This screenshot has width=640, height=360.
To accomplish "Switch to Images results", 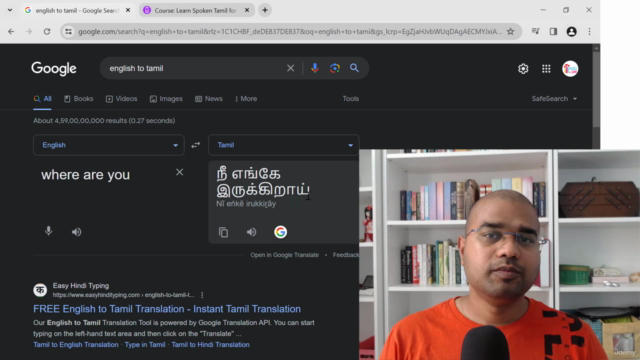I will [x=166, y=99].
